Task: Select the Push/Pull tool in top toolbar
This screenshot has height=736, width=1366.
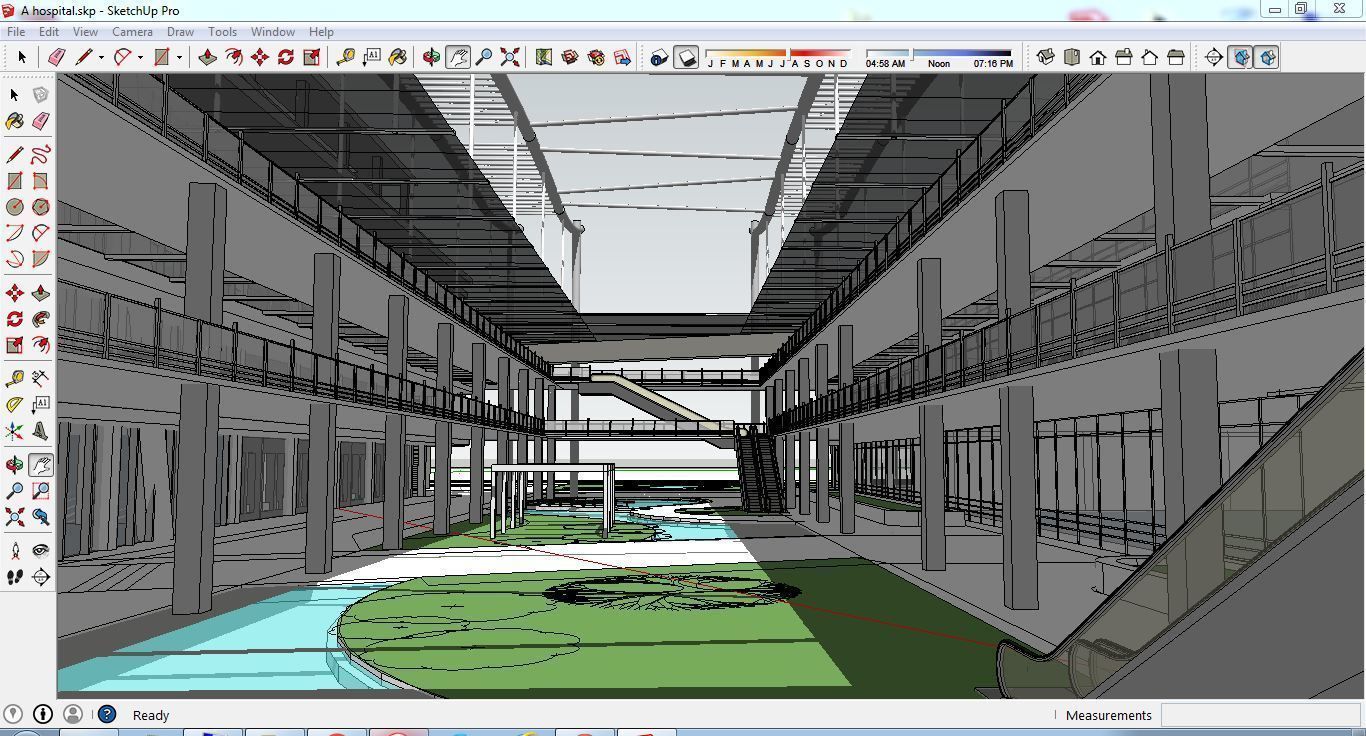Action: [x=208, y=57]
